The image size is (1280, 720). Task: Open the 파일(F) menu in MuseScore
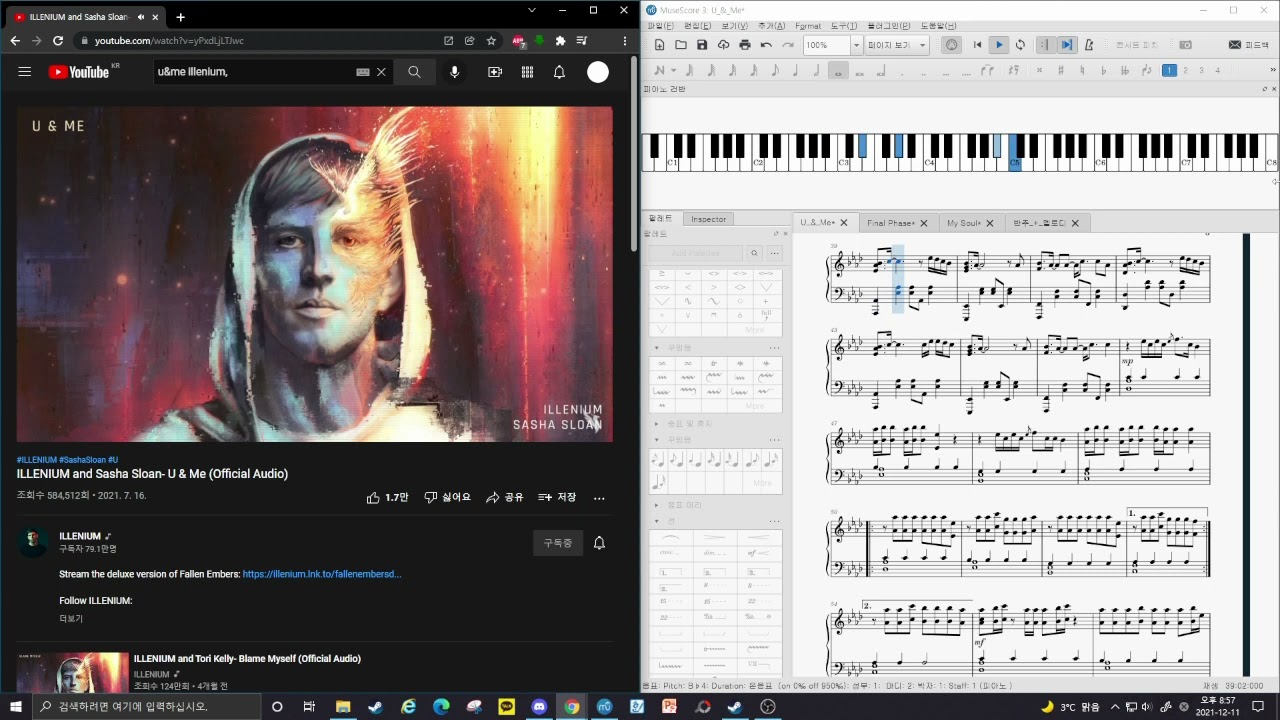pos(660,26)
